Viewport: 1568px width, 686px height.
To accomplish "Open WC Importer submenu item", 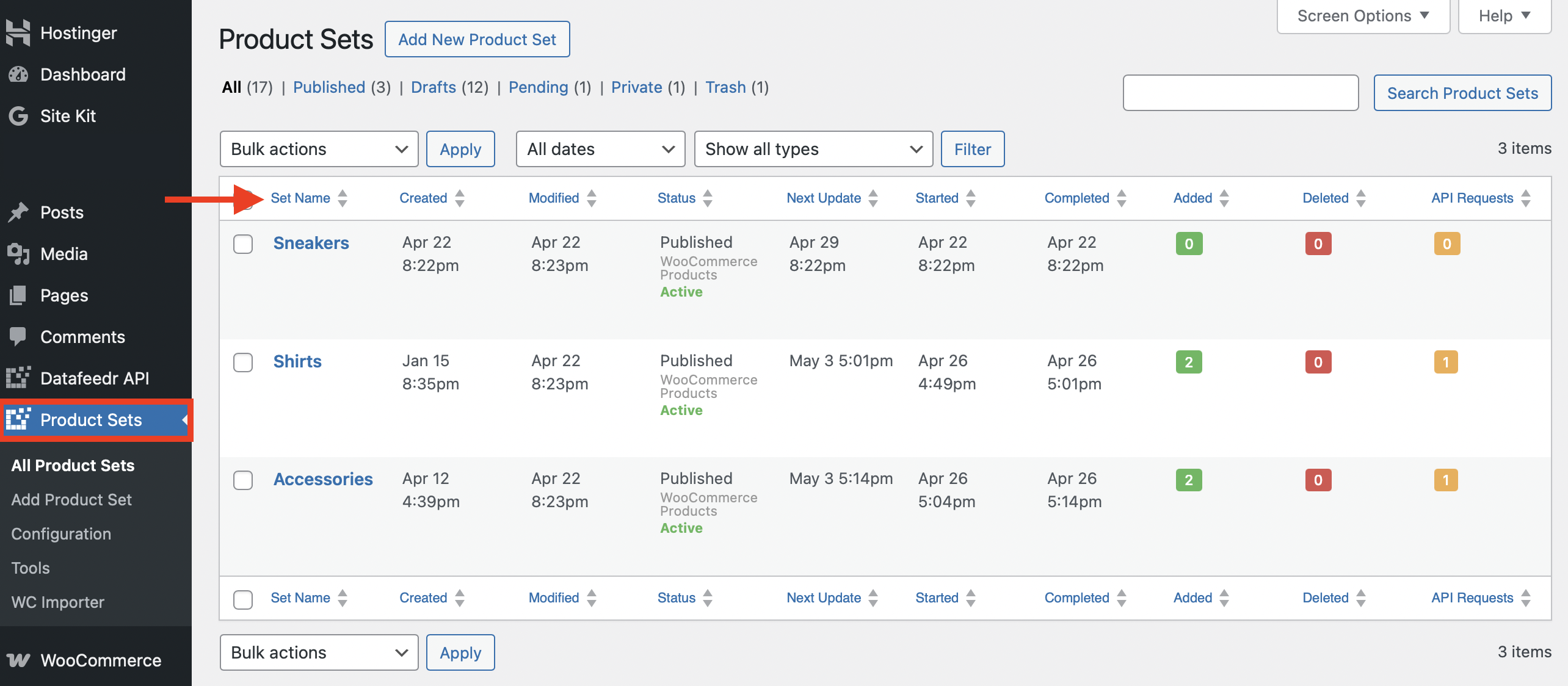I will [x=57, y=602].
